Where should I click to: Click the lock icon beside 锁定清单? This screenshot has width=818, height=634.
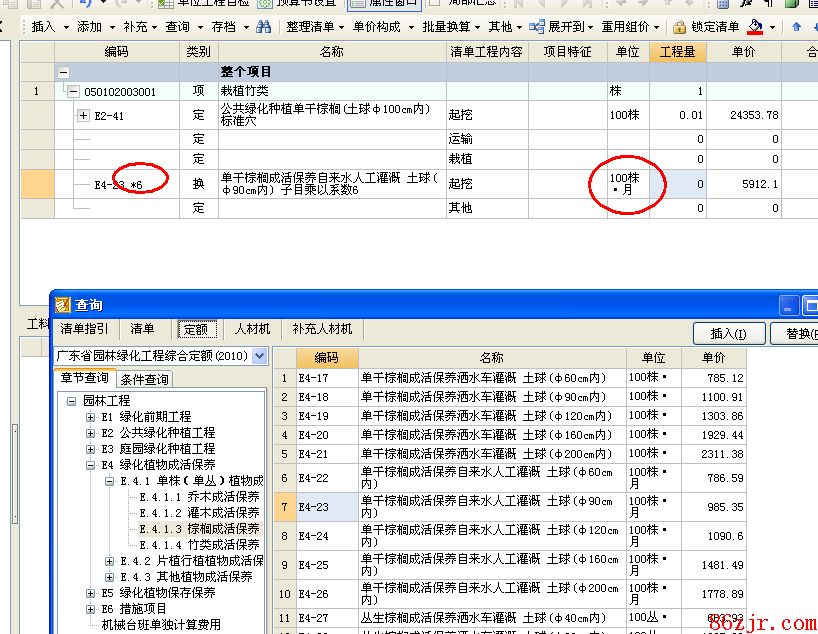click(x=680, y=27)
